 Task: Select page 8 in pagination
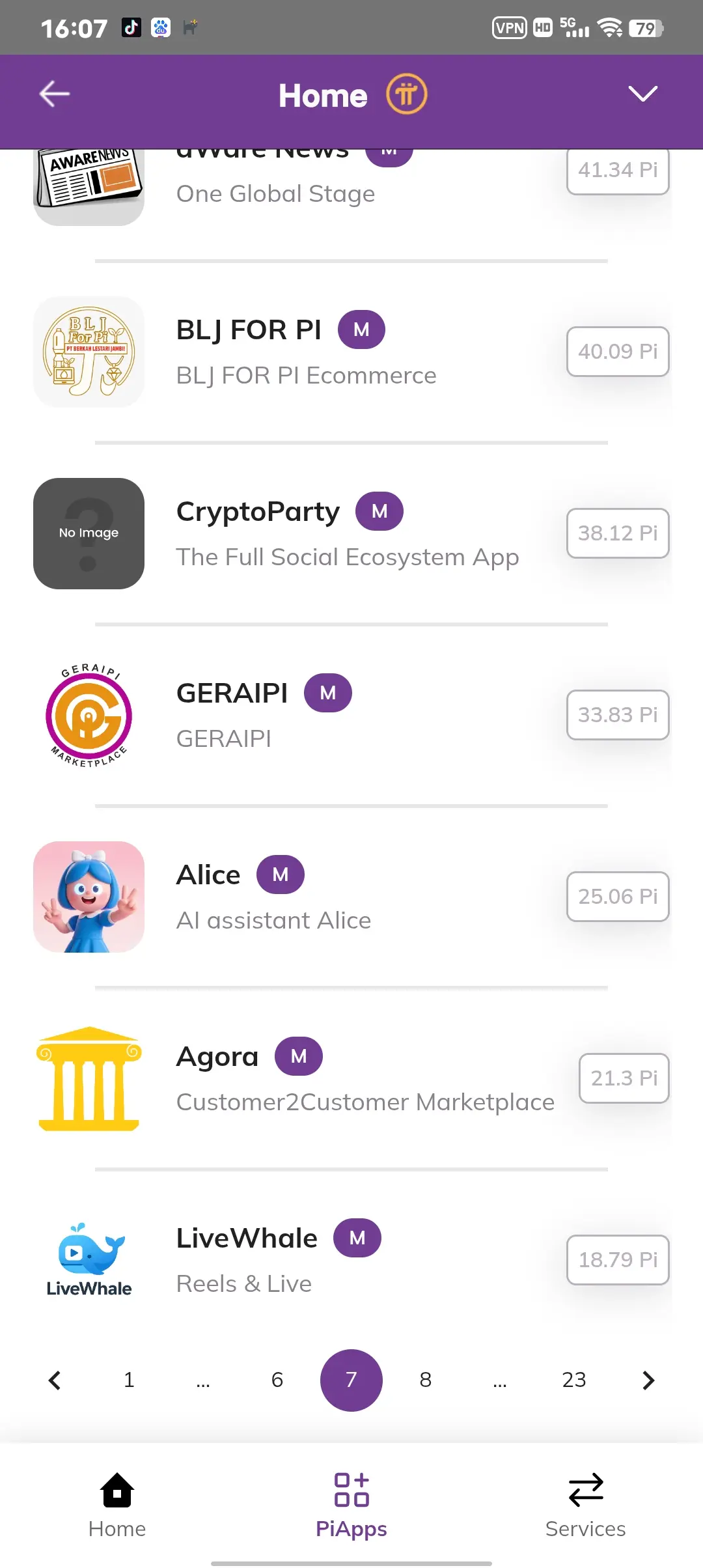click(425, 1380)
